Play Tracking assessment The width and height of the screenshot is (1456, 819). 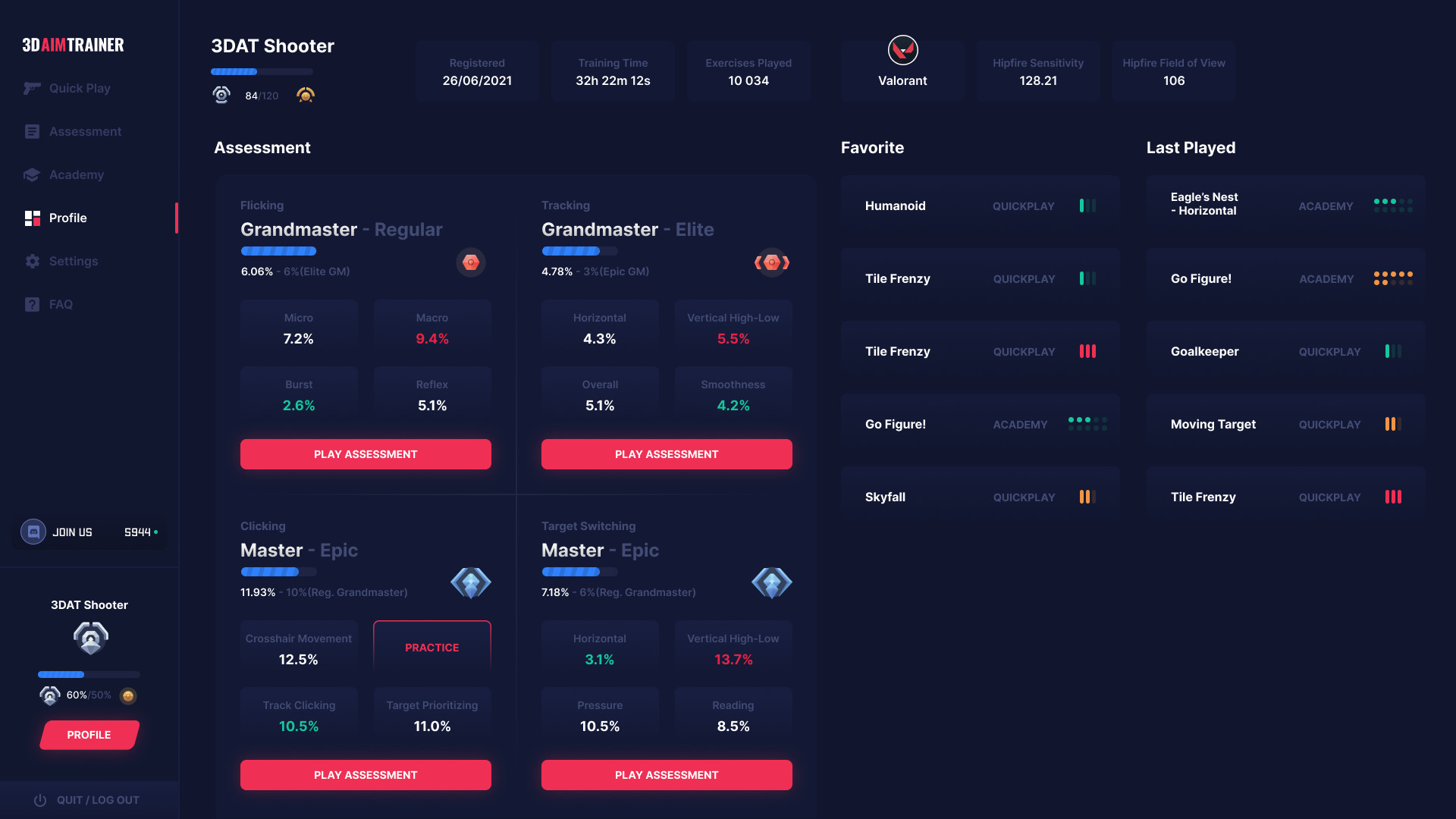click(667, 454)
